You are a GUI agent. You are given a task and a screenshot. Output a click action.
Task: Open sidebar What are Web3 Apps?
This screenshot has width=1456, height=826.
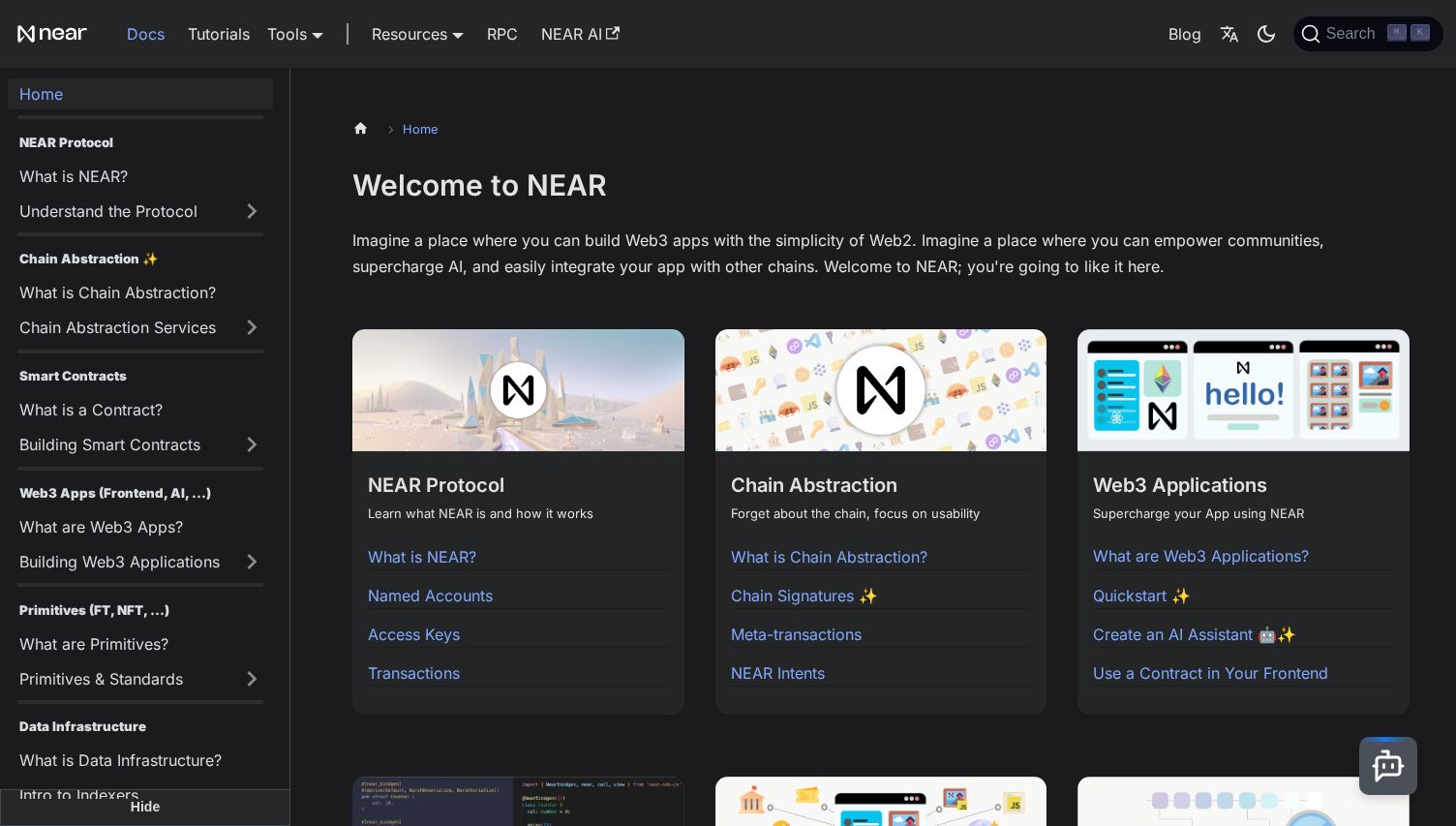pyautogui.click(x=101, y=527)
